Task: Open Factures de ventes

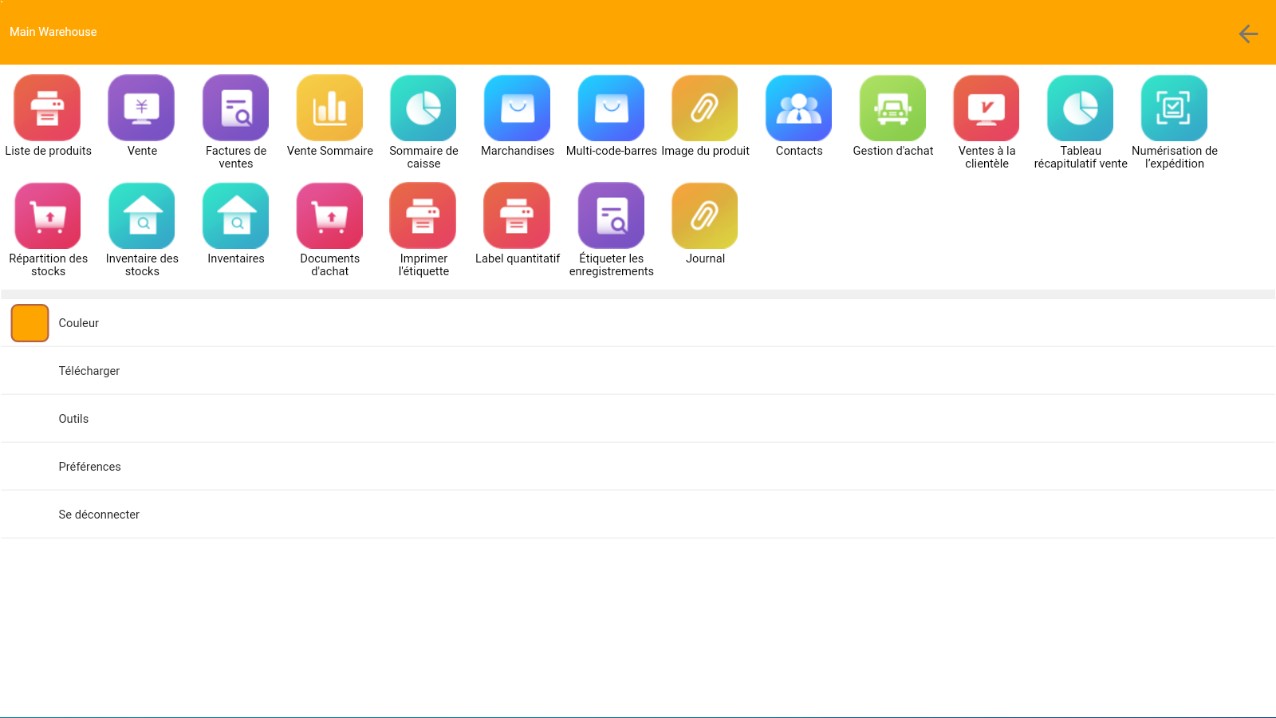Action: [235, 108]
